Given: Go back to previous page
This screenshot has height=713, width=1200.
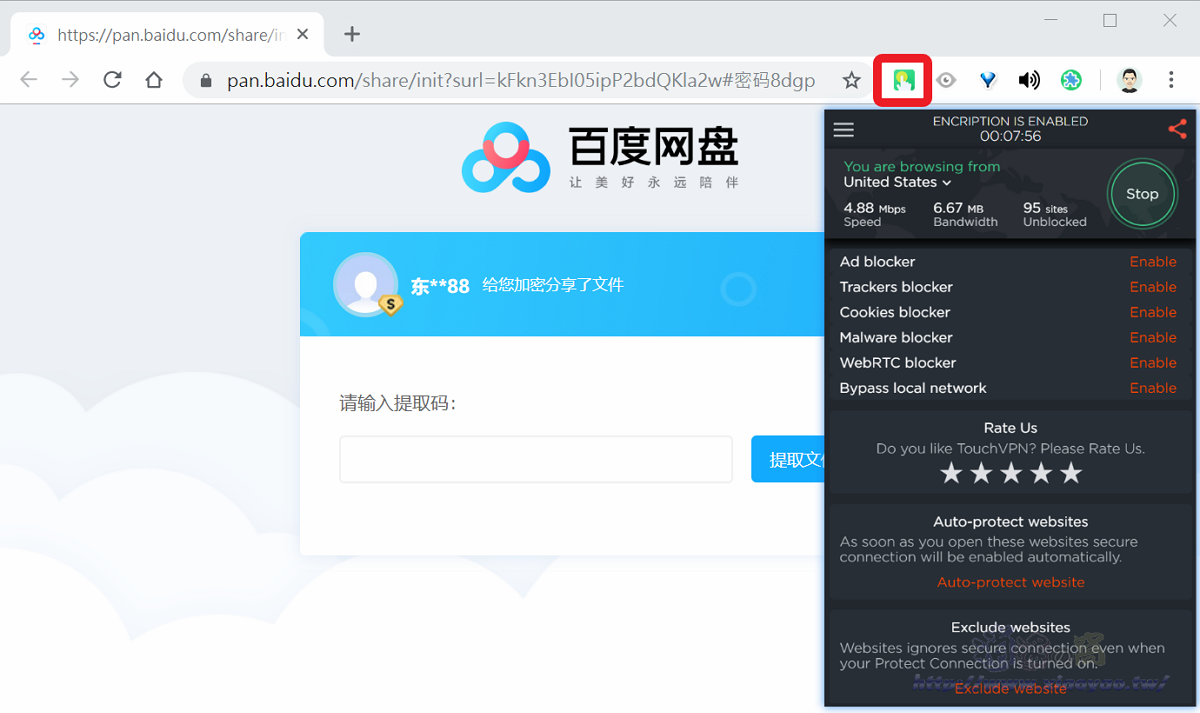Looking at the screenshot, I should click(x=29, y=80).
